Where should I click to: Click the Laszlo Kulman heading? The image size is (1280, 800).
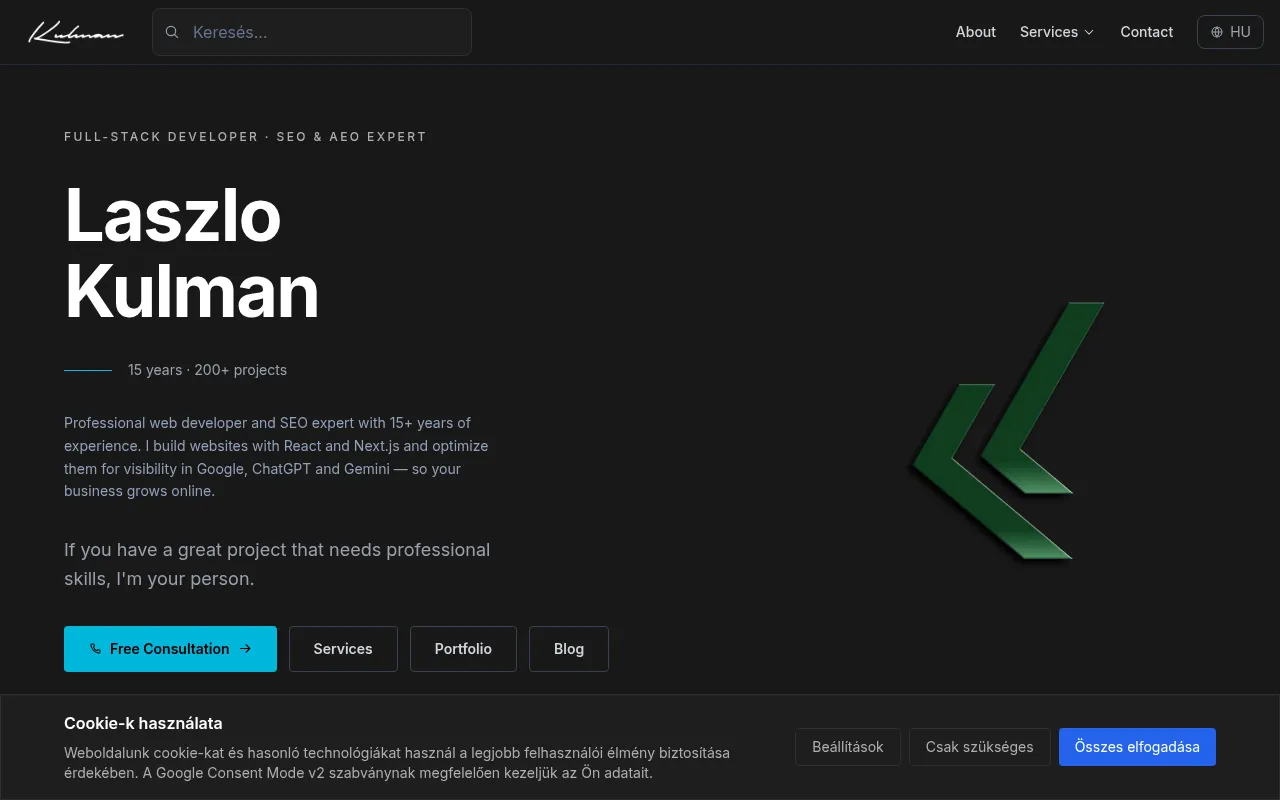[192, 253]
